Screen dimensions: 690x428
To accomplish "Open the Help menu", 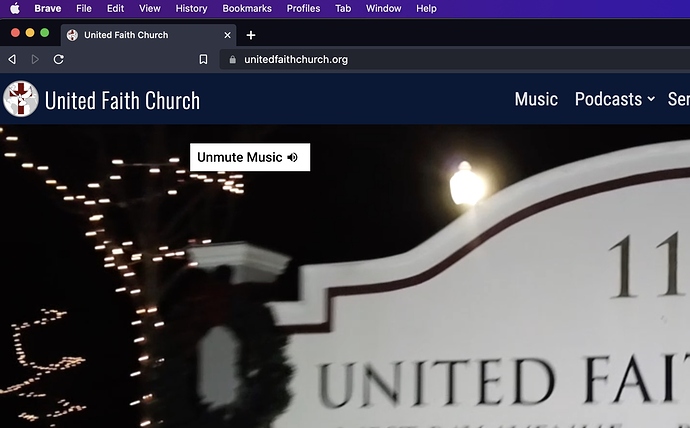I will (426, 8).
